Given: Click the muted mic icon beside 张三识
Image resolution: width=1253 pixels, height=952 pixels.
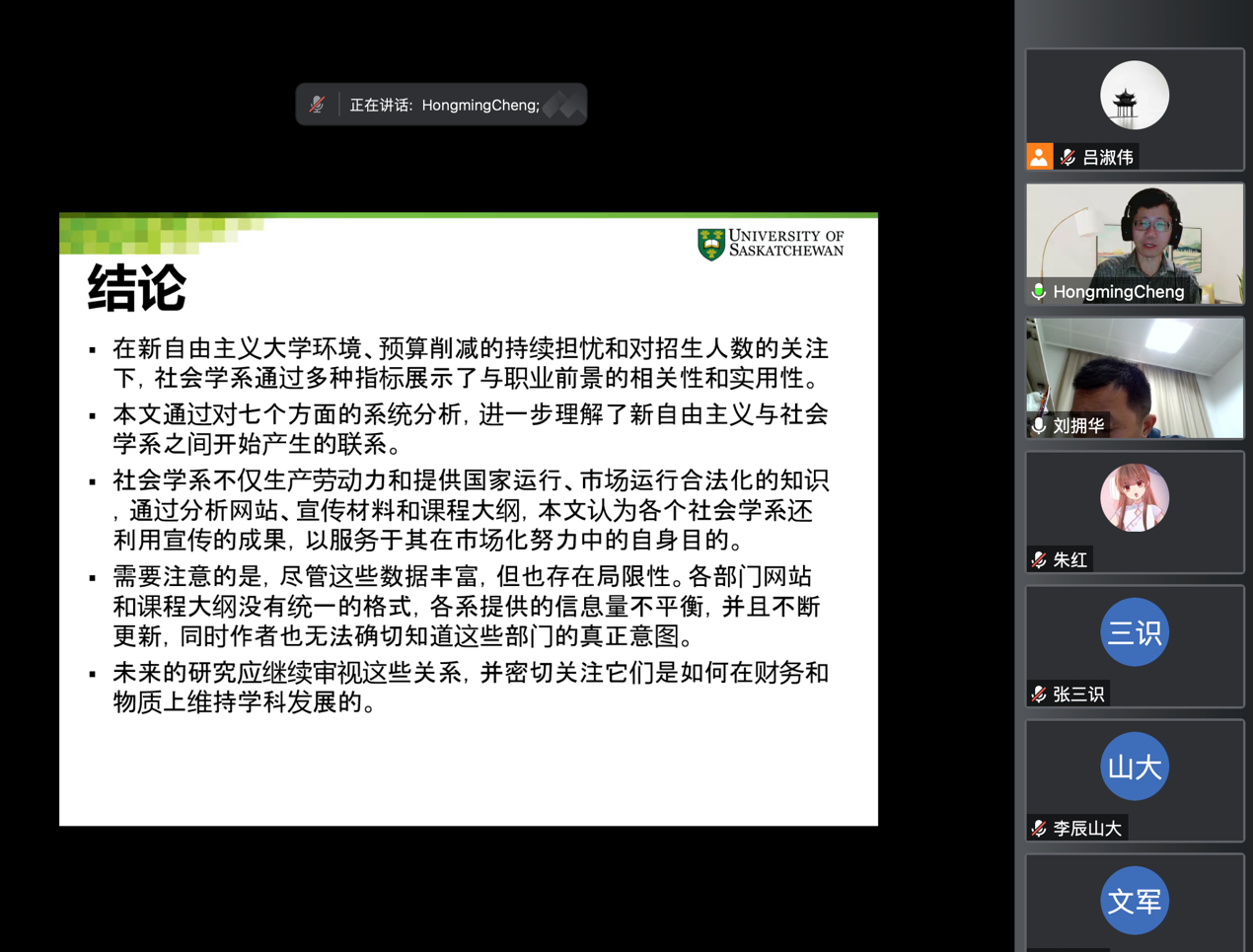Looking at the screenshot, I should click(1039, 695).
